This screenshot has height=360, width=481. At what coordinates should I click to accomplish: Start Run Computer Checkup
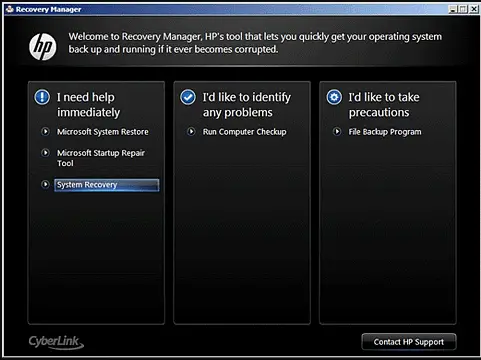click(244, 132)
